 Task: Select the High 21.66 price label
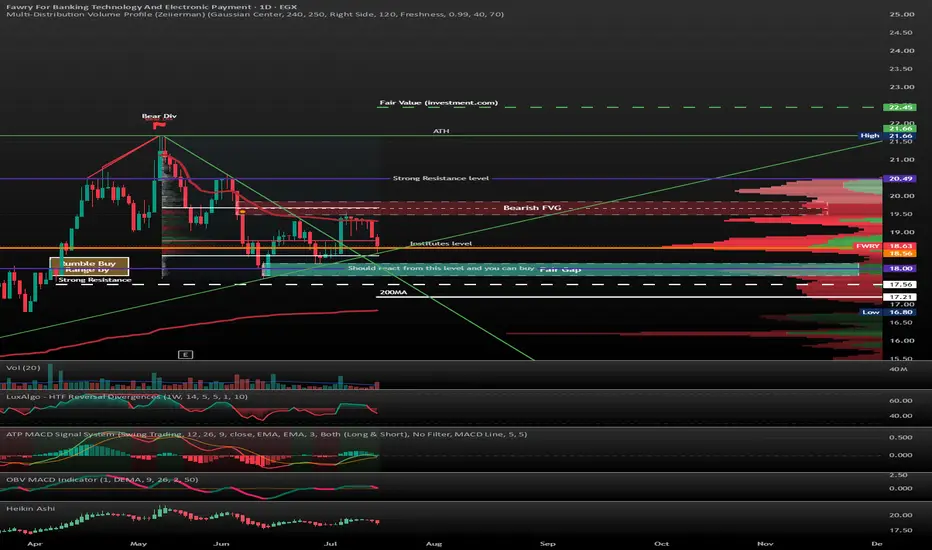[889, 136]
